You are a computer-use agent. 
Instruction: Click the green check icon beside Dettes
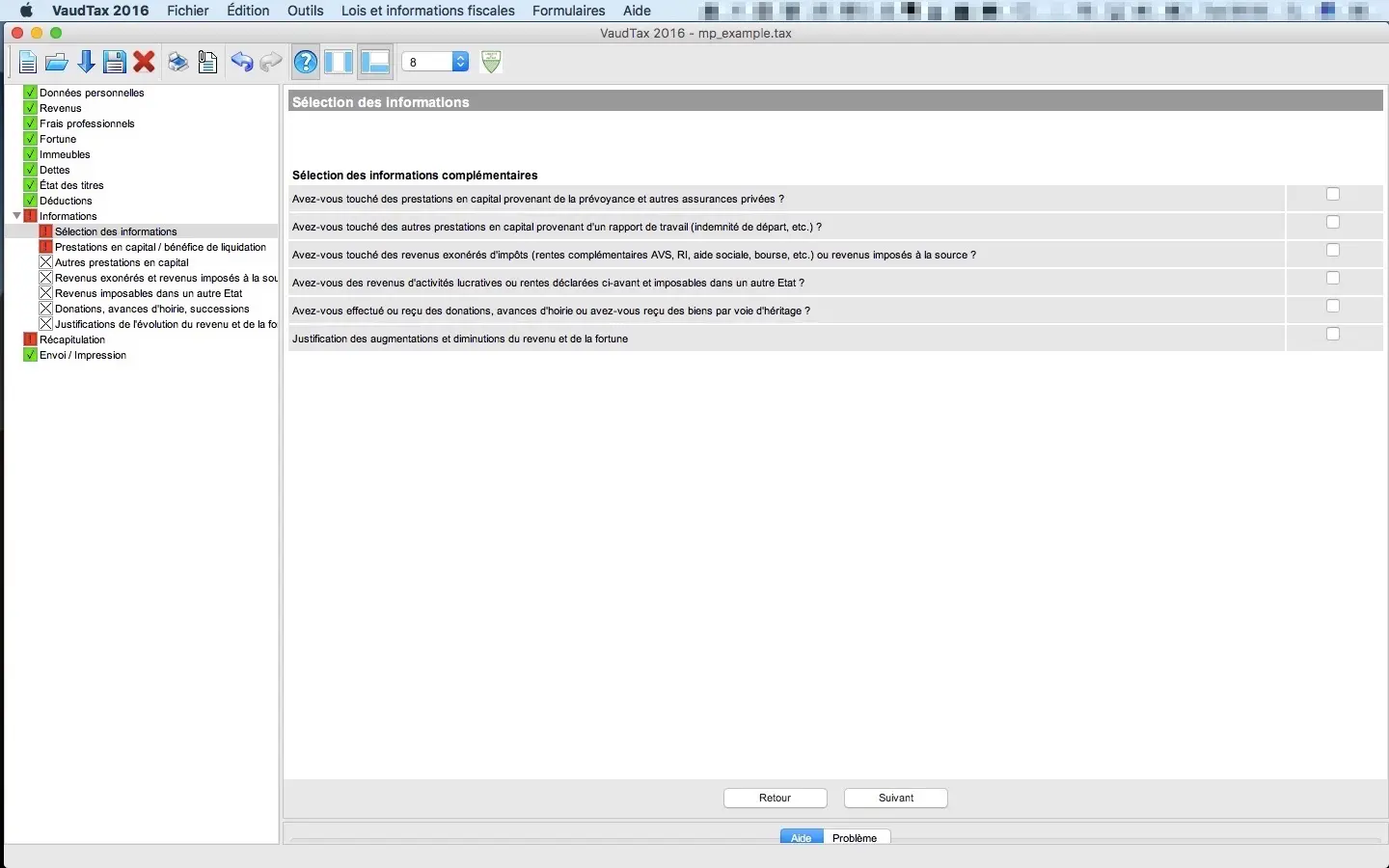pos(30,170)
